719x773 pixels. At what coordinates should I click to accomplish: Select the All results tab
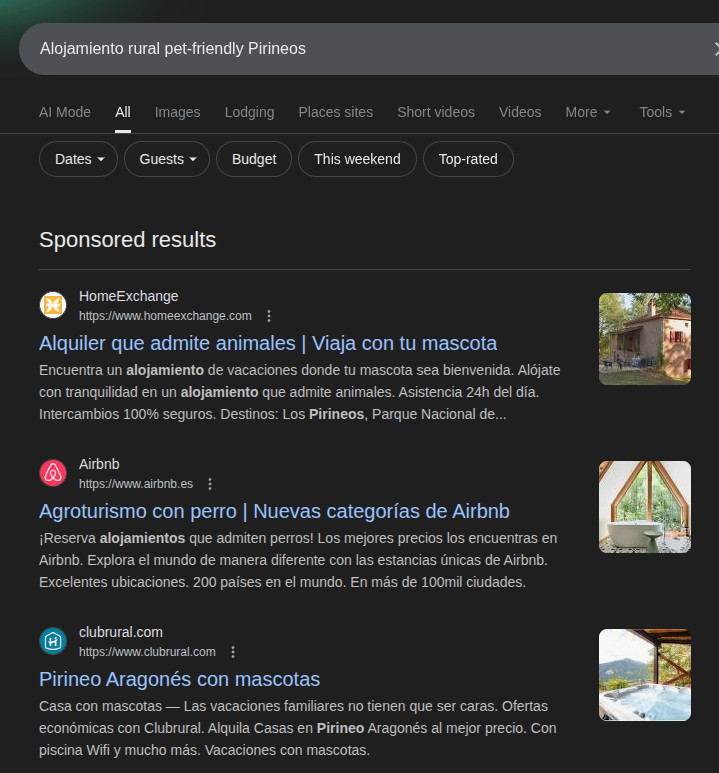tap(123, 112)
